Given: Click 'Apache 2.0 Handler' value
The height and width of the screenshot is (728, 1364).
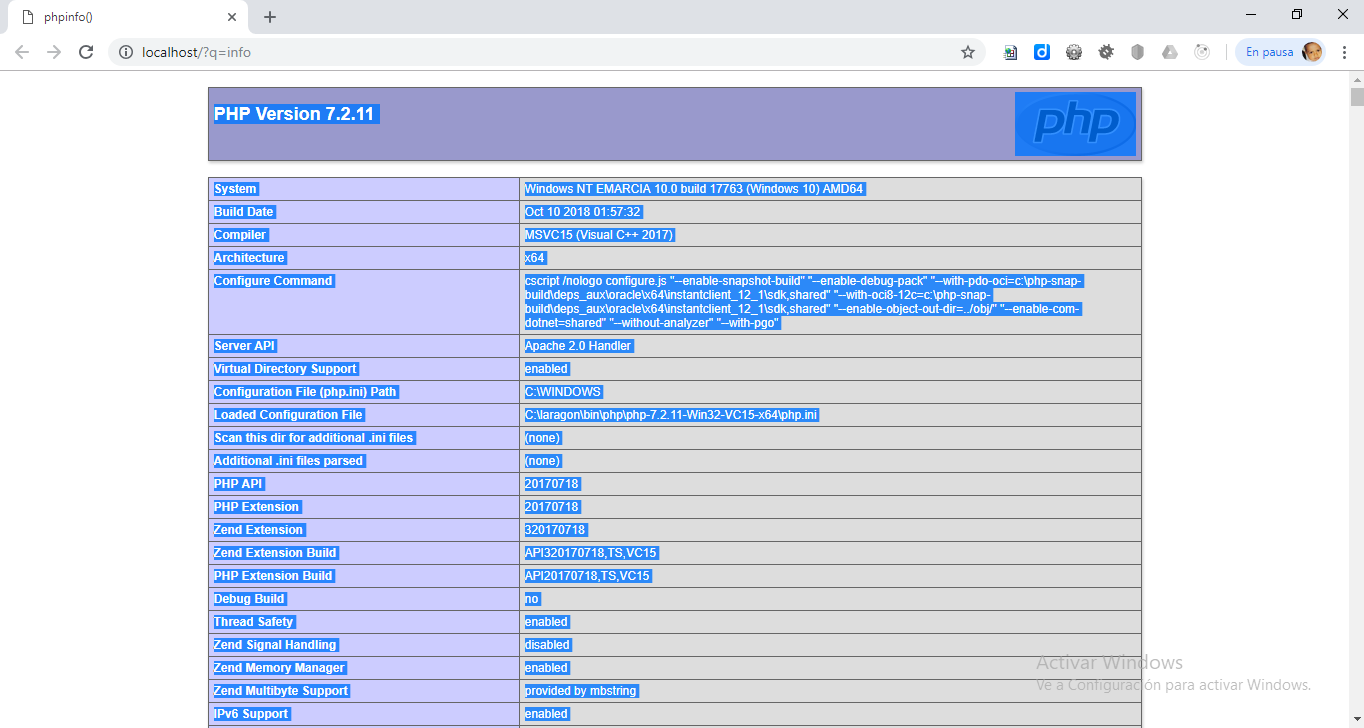Looking at the screenshot, I should coord(578,346).
